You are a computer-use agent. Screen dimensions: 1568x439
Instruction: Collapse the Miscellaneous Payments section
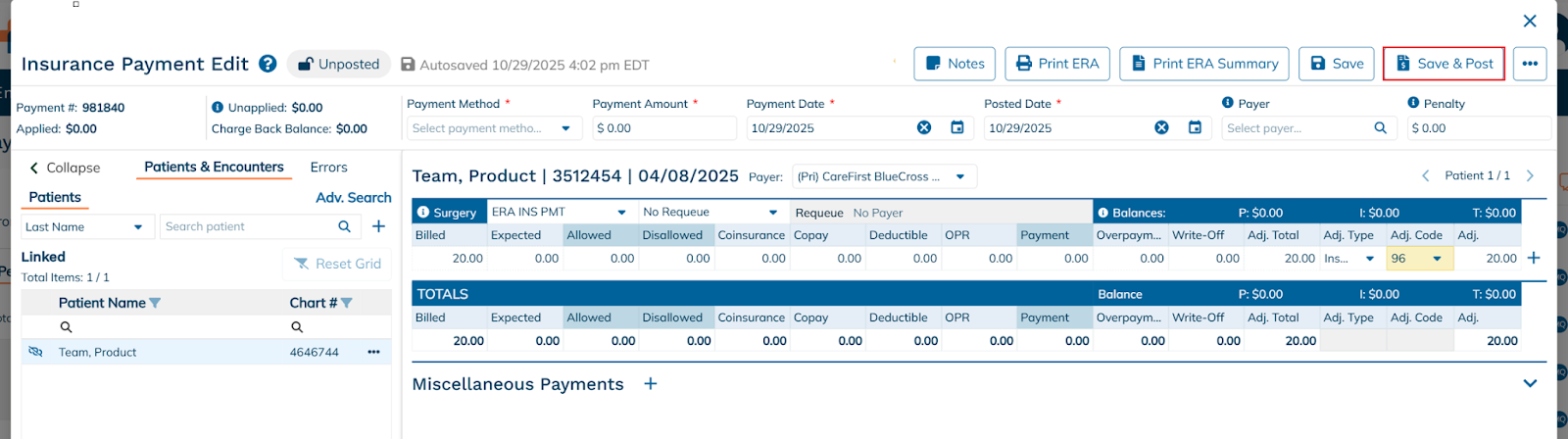pyautogui.click(x=1530, y=384)
